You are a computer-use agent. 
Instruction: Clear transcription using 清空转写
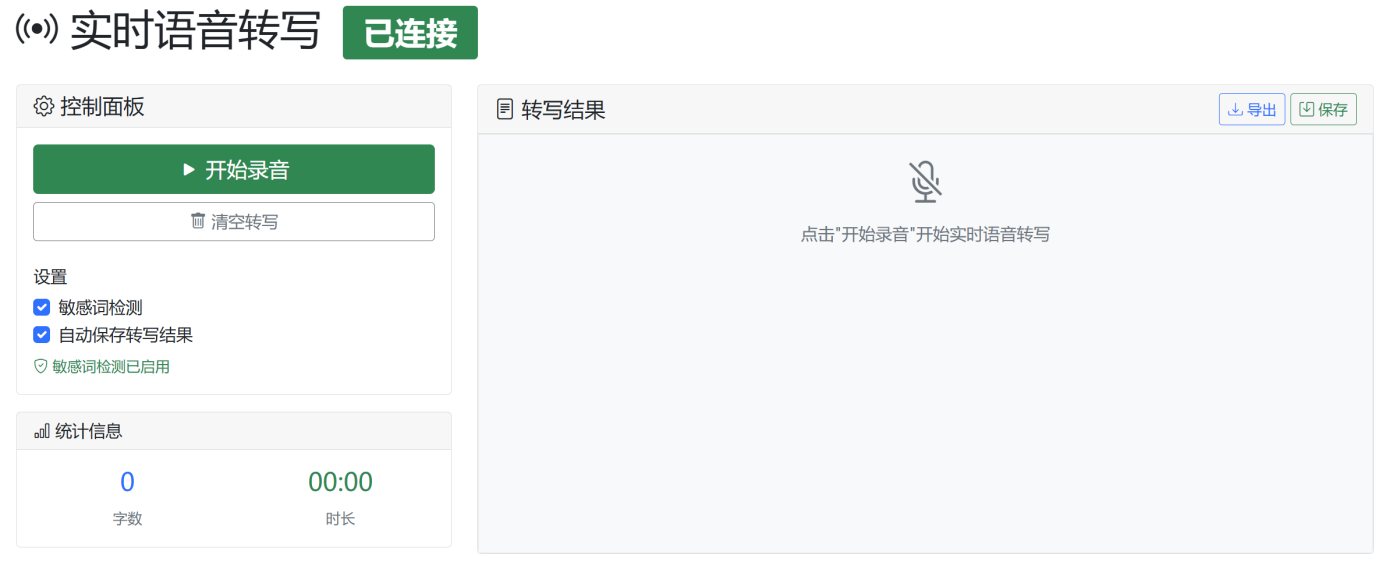(233, 221)
